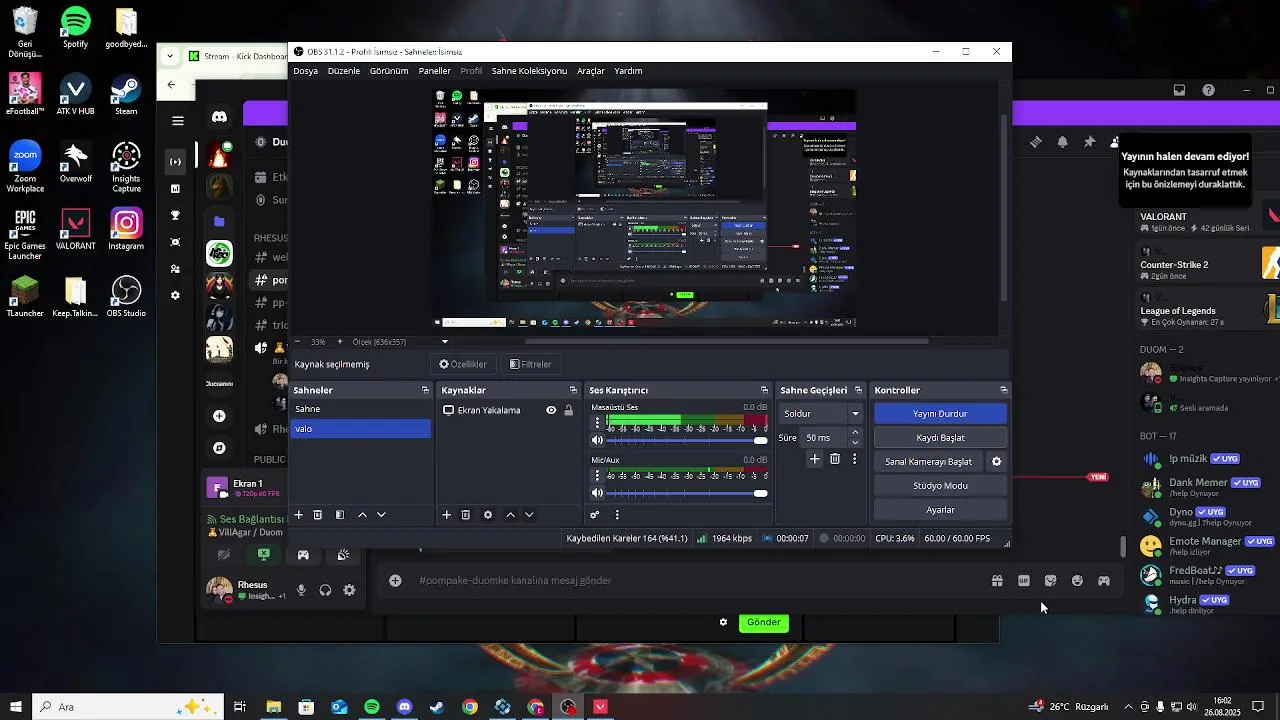Open Ayarlar button in Kontroller

[x=940, y=510]
